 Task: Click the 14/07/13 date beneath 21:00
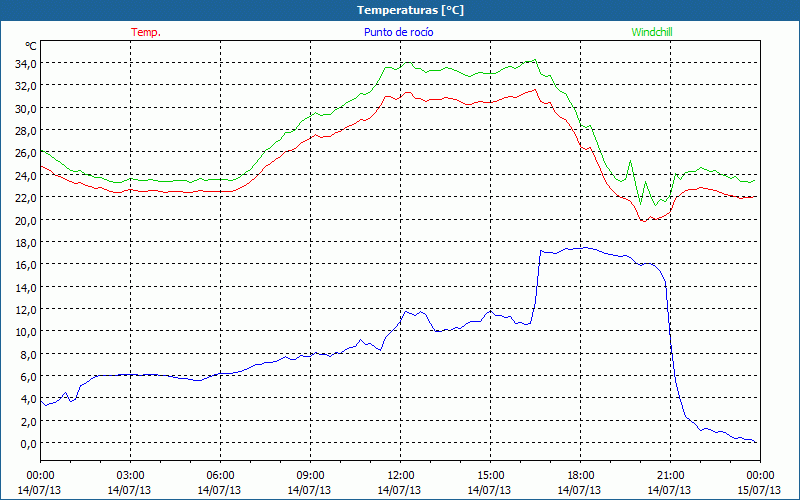click(669, 490)
